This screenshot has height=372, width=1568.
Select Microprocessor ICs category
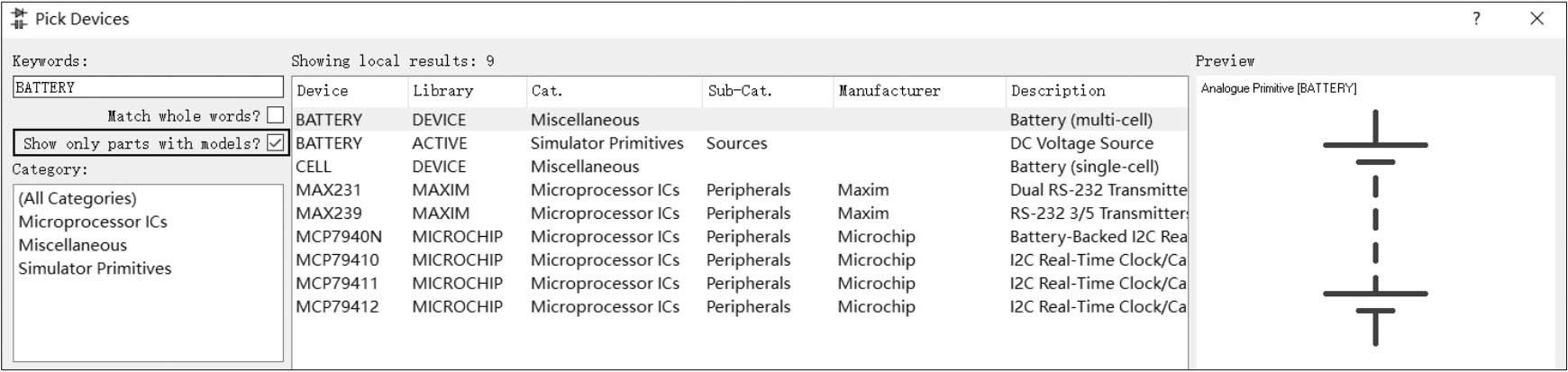pos(93,222)
